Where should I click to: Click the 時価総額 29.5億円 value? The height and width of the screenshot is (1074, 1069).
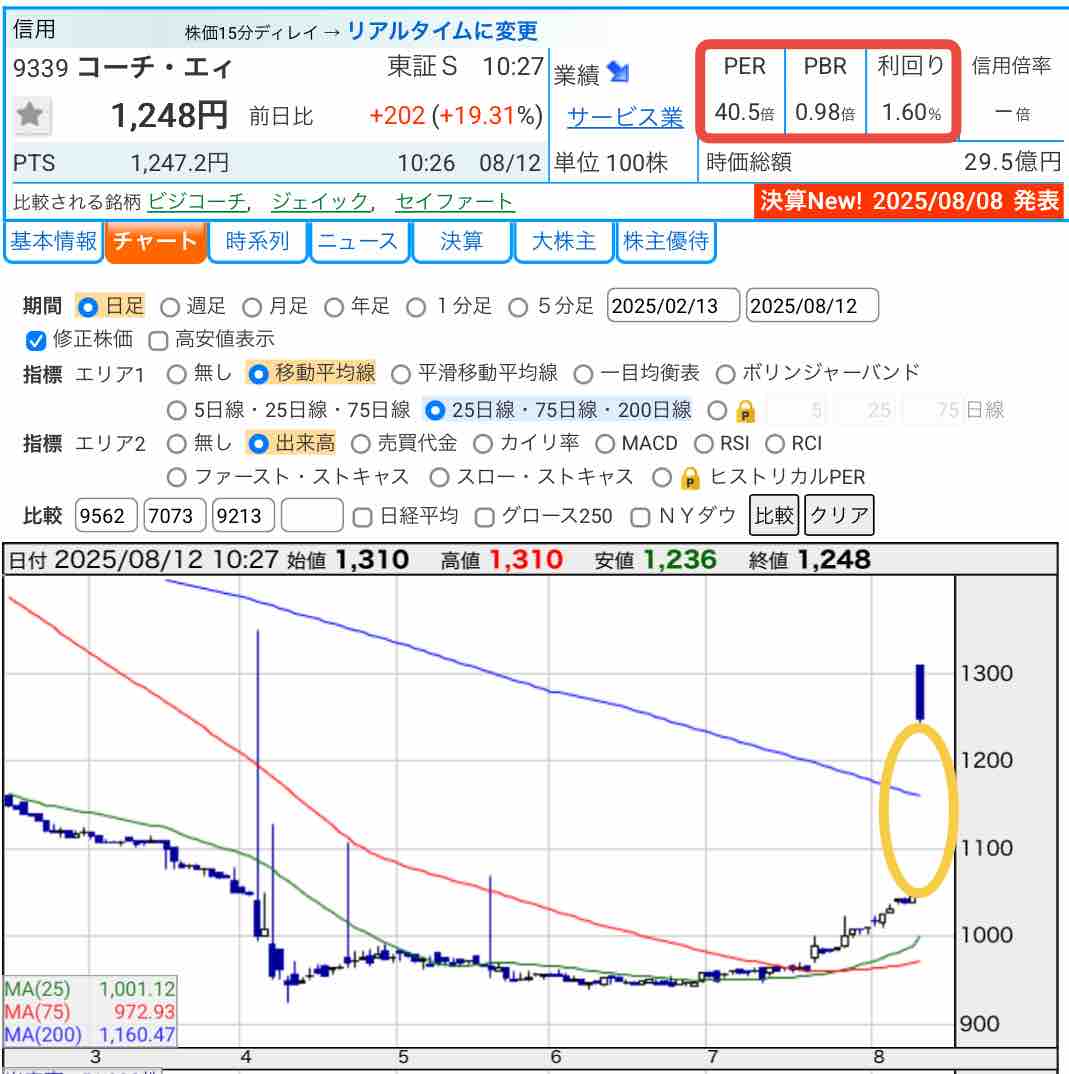(x=1012, y=162)
